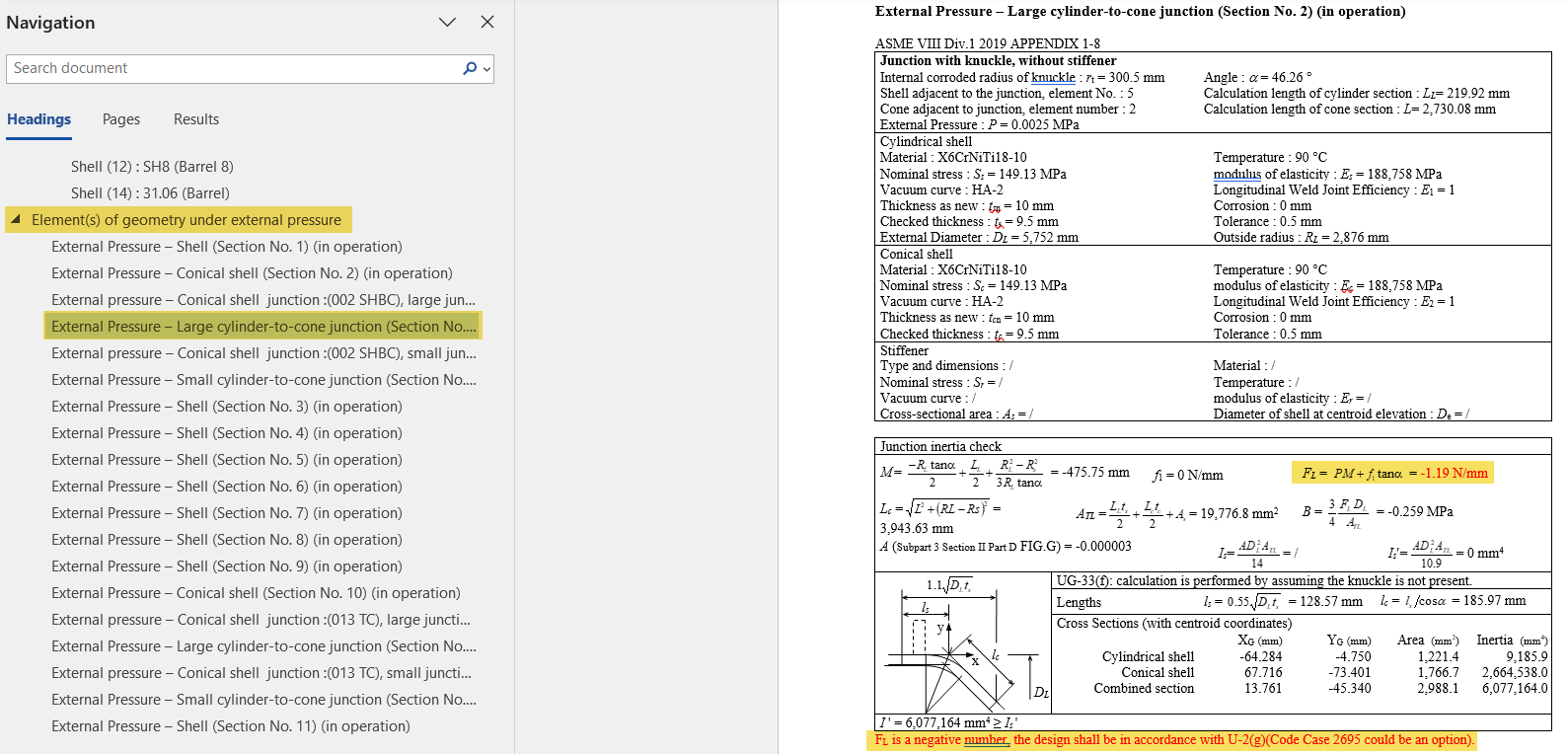
Task: Click the highlighted FL = -1.19 N/mm formula
Action: click(x=1392, y=473)
